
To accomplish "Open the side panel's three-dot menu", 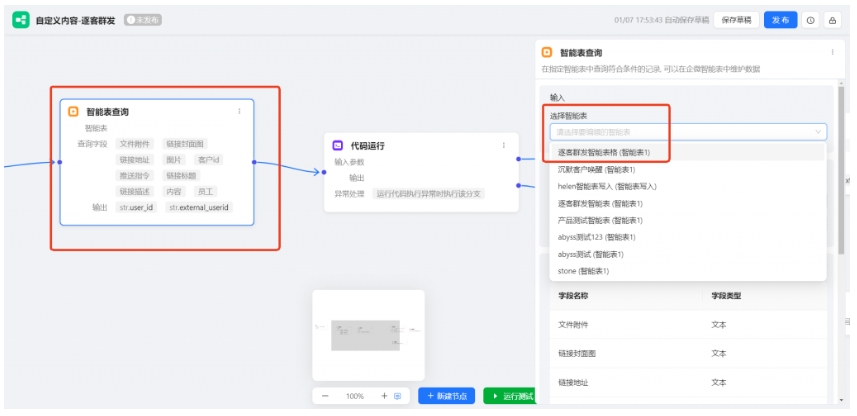I will point(832,52).
